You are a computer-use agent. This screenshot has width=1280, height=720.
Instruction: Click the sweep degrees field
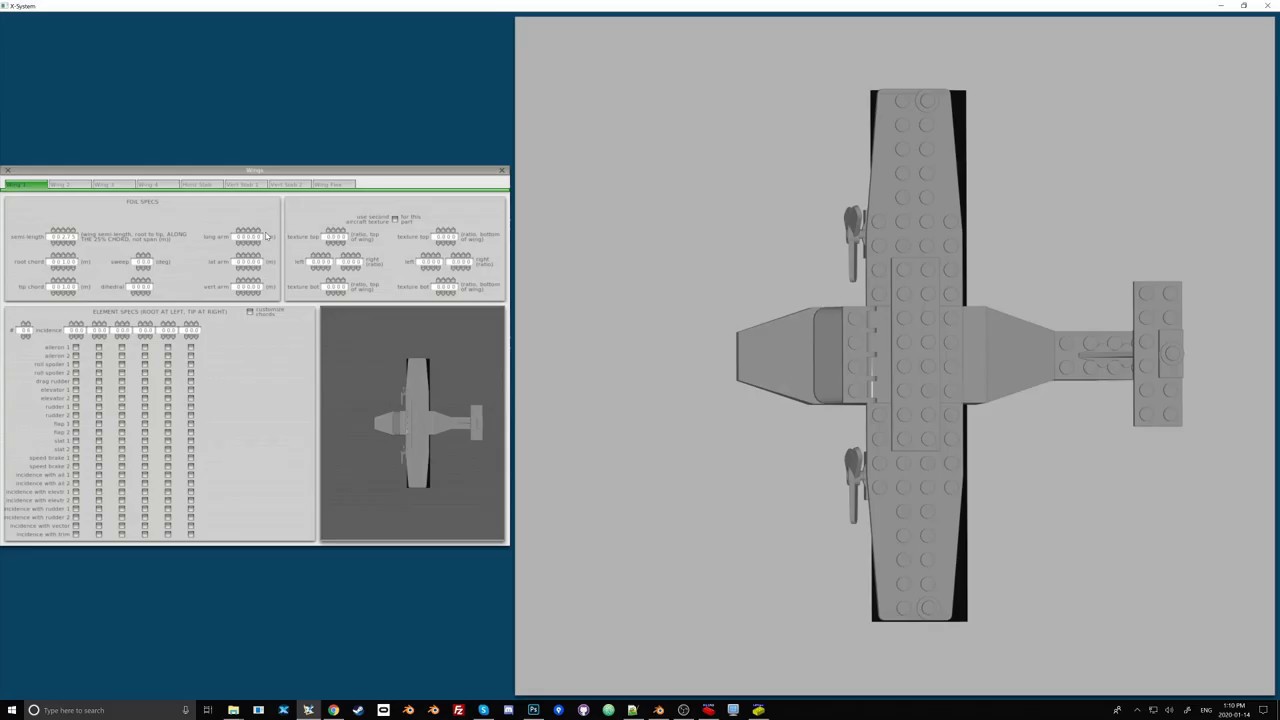pyautogui.click(x=142, y=262)
